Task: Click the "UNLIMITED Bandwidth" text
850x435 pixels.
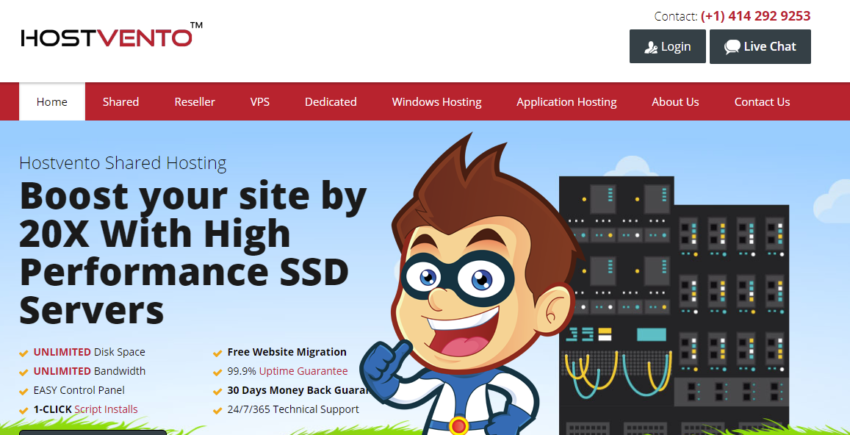Action: point(89,371)
